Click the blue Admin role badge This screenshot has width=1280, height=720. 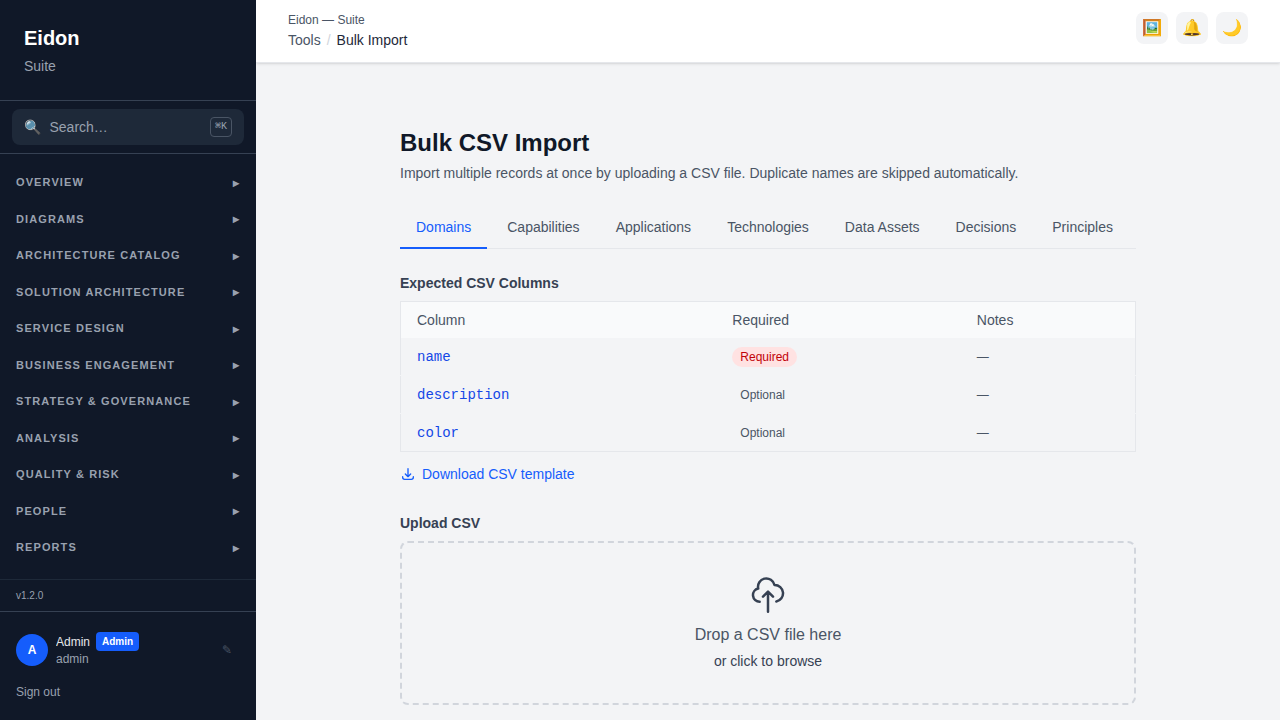point(117,642)
